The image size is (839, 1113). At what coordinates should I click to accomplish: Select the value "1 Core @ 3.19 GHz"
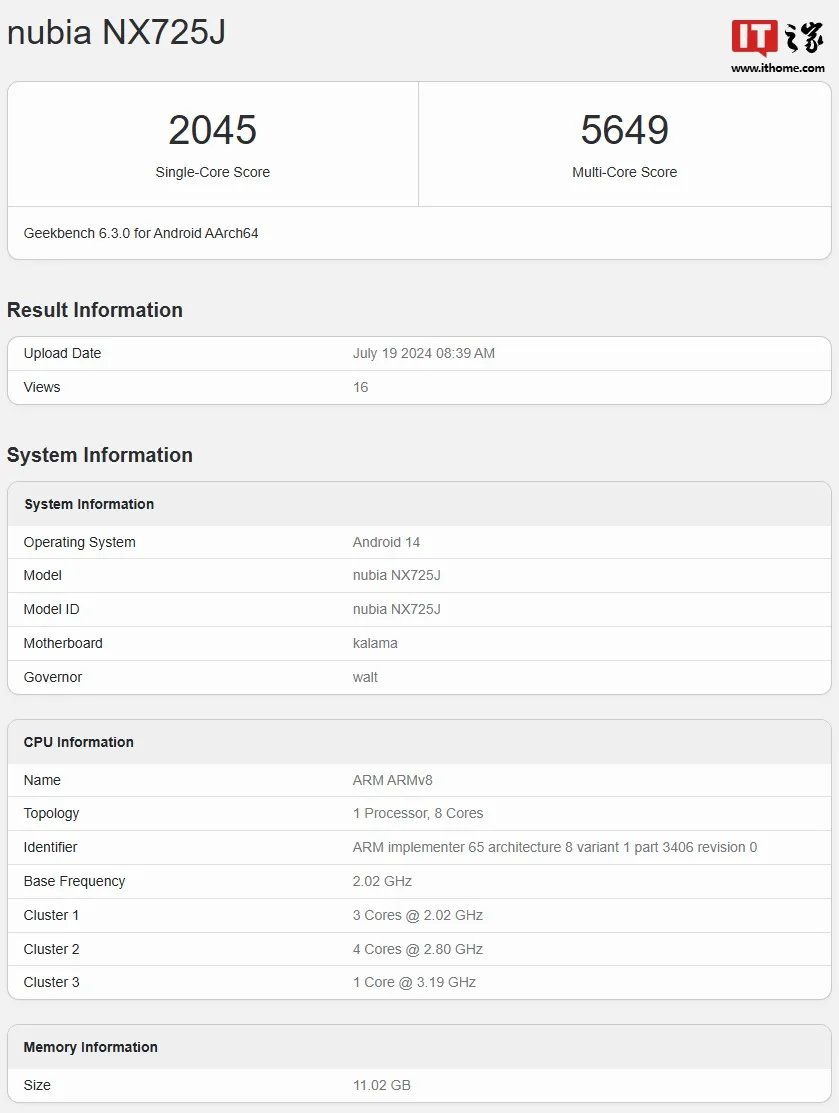click(x=415, y=983)
